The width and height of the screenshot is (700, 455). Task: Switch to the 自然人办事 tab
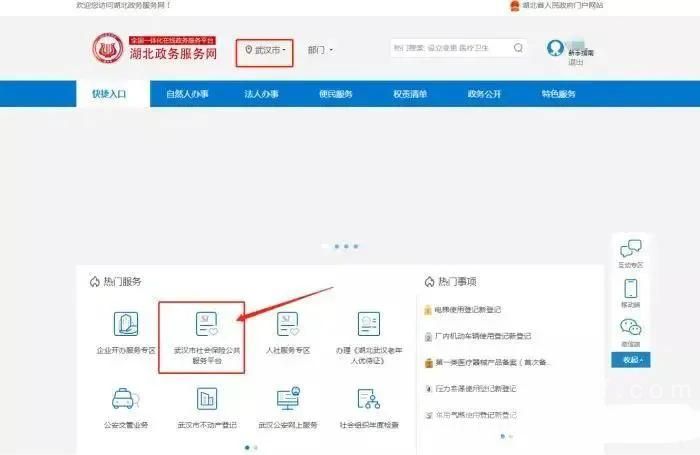coord(187,94)
